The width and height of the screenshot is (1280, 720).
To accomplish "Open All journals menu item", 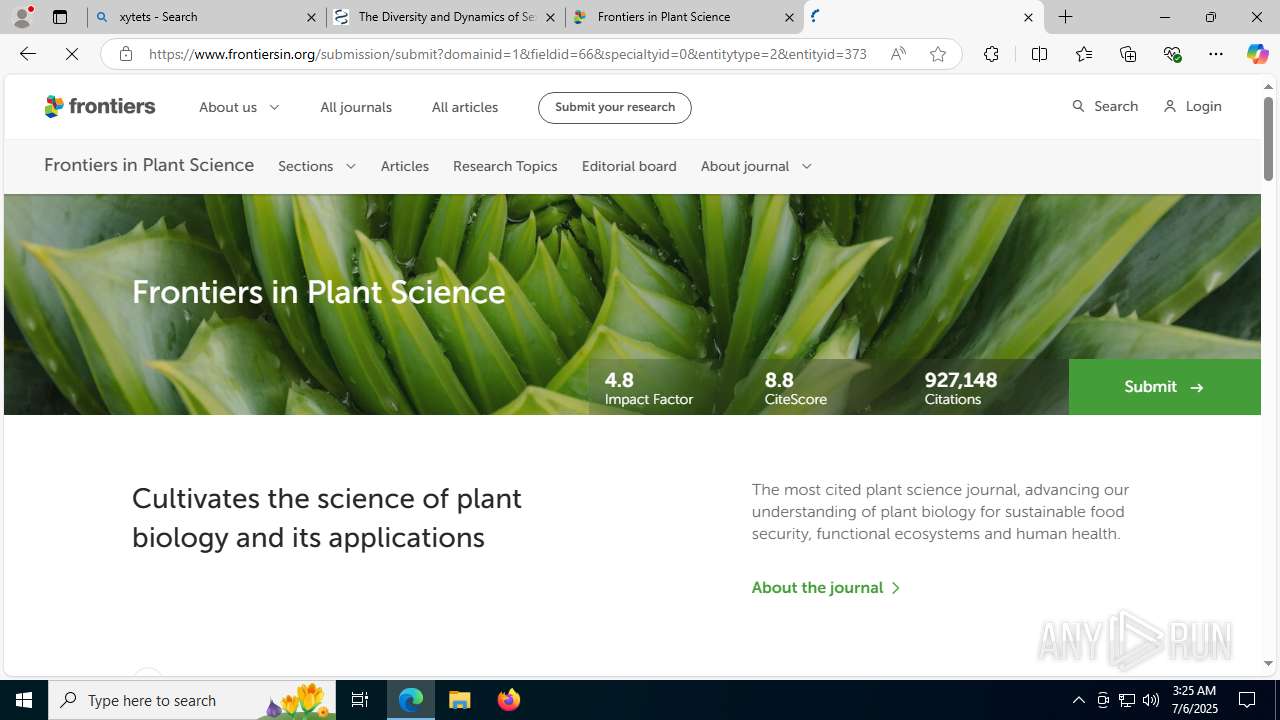I will [x=356, y=107].
